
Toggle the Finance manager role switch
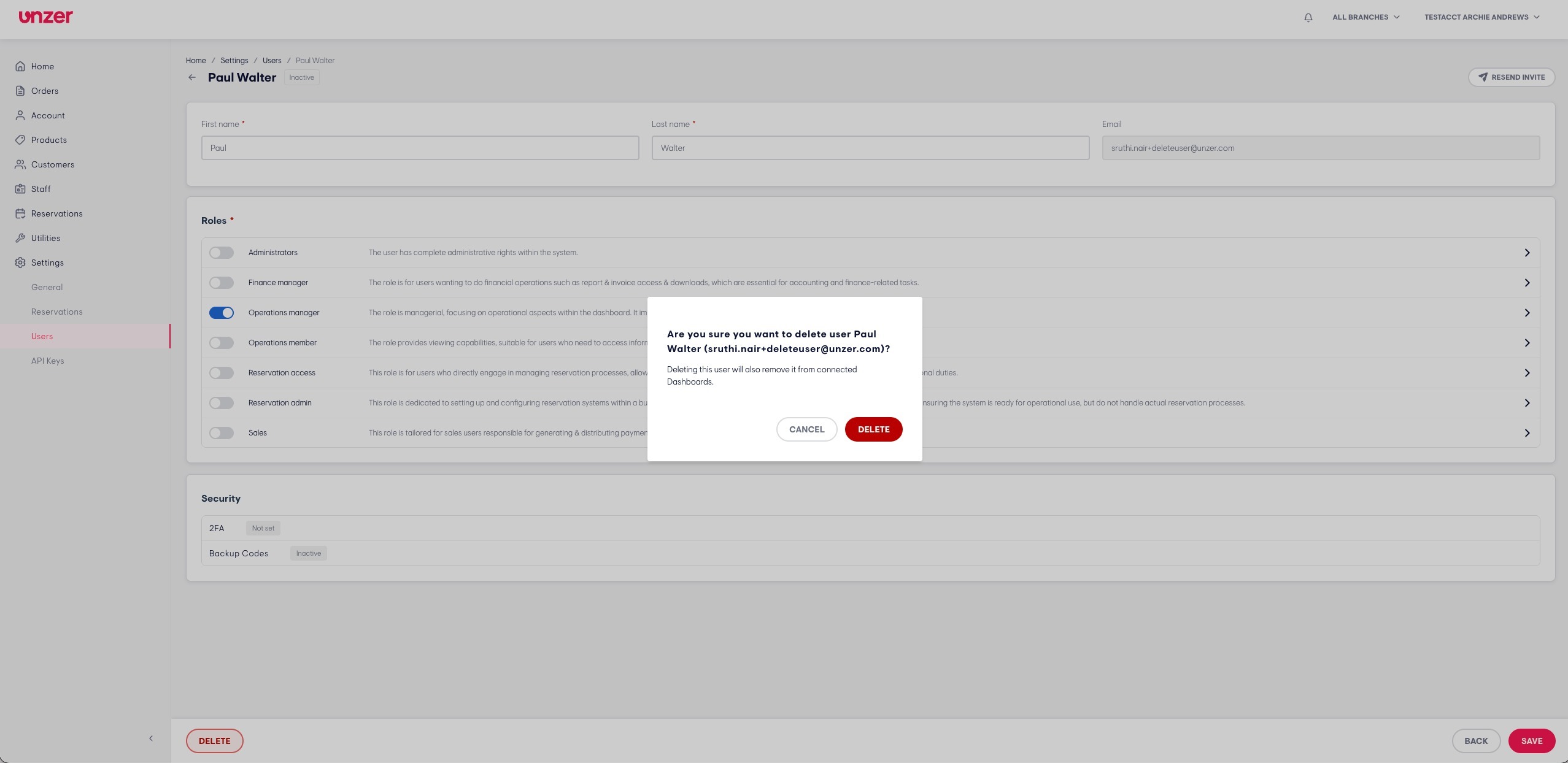tap(222, 283)
